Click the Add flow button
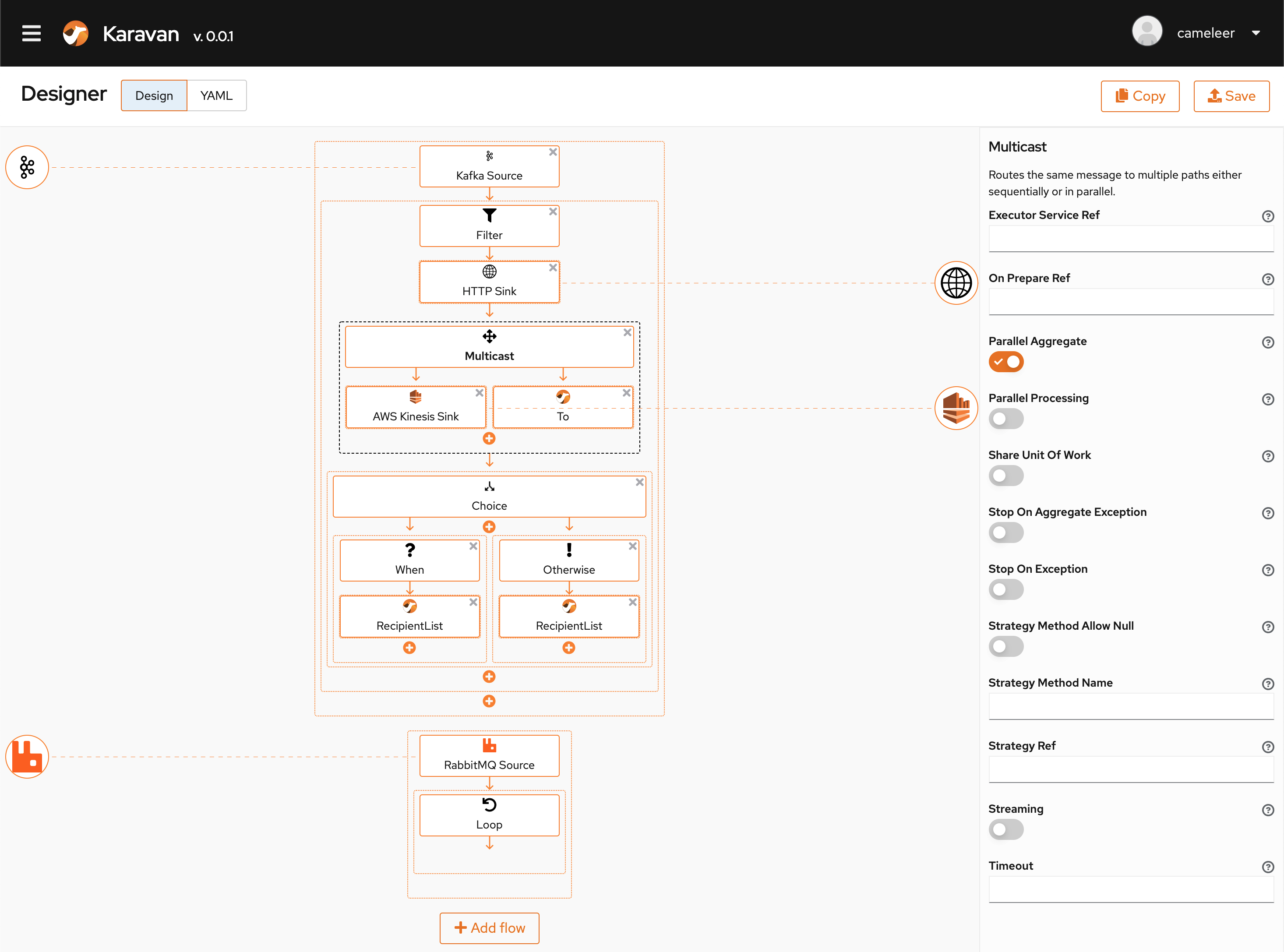The image size is (1284, 952). click(x=489, y=928)
